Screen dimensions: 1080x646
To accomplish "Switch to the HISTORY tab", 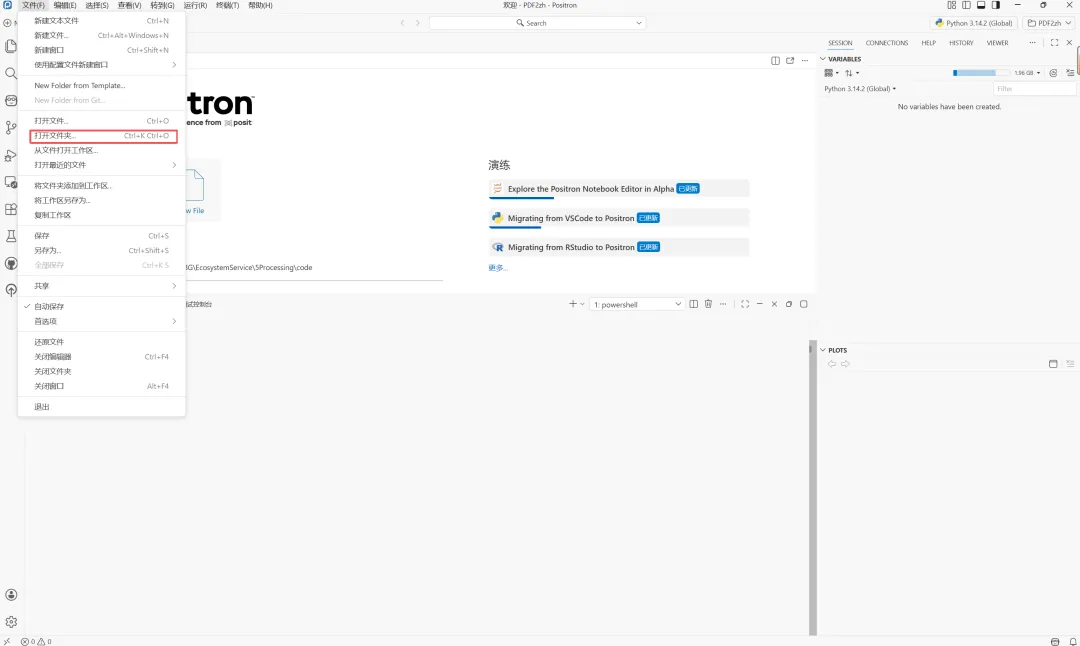I will 961,43.
